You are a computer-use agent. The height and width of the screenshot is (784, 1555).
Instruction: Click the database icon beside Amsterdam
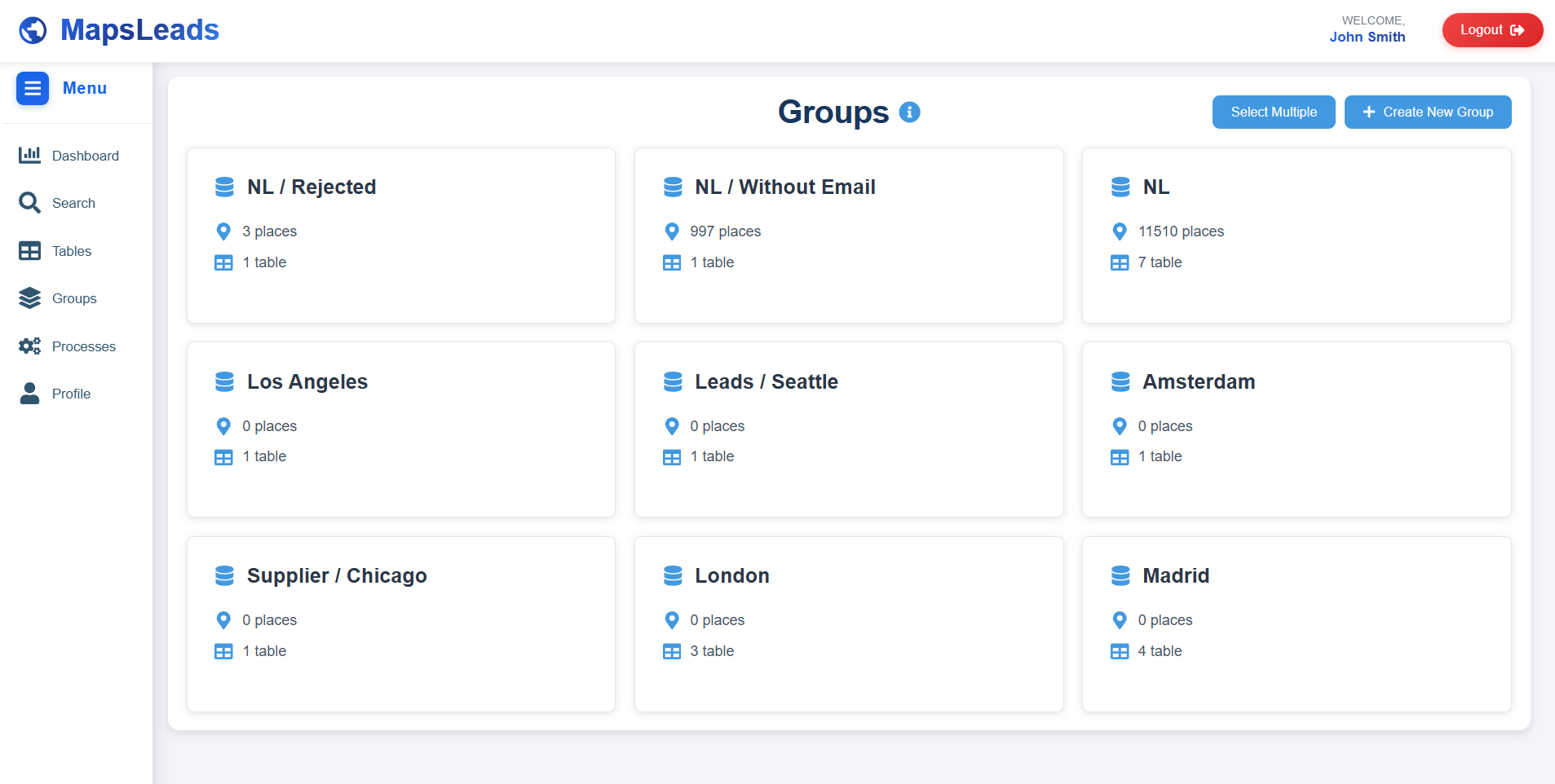click(x=1120, y=381)
